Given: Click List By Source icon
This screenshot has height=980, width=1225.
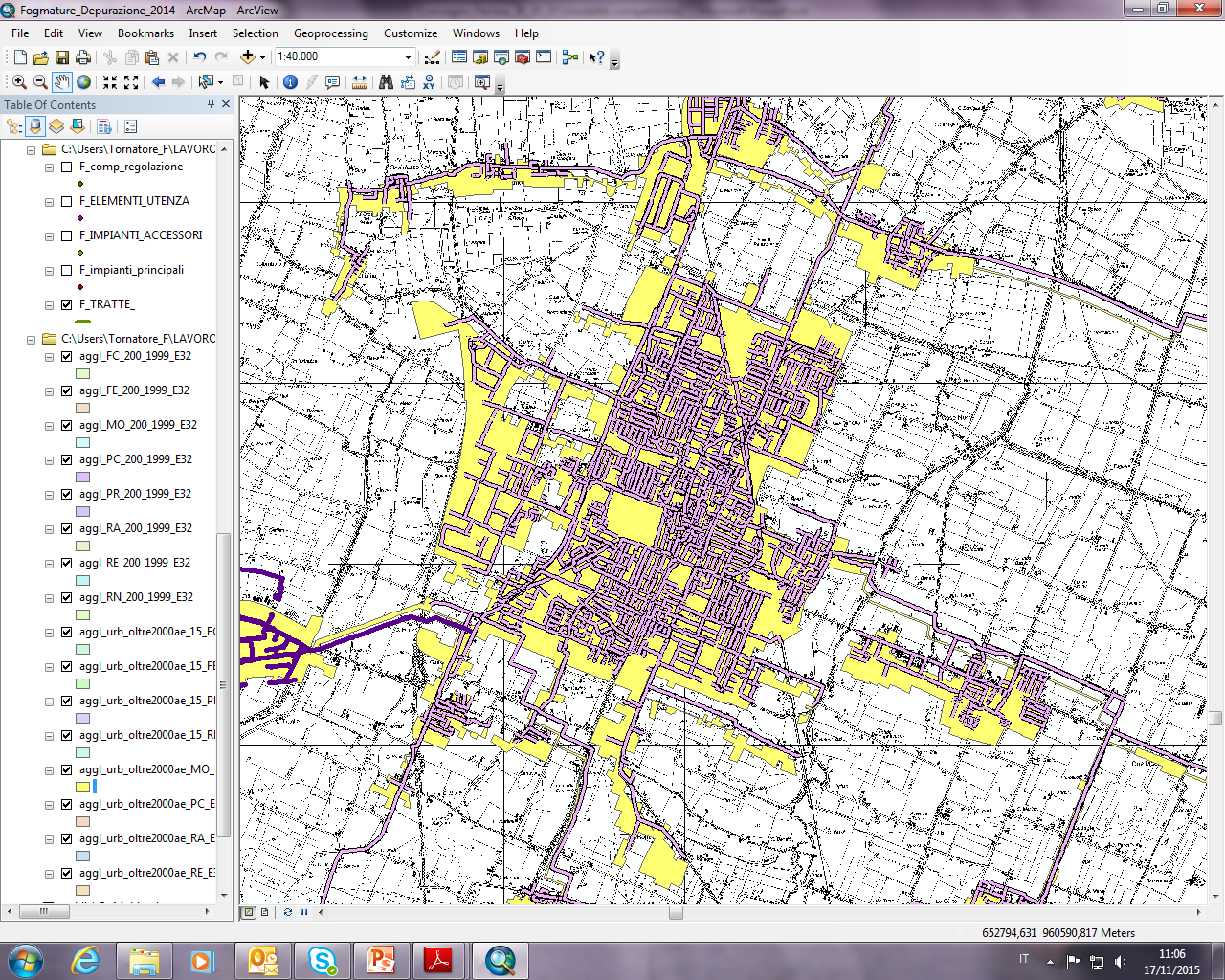Looking at the screenshot, I should tap(35, 126).
